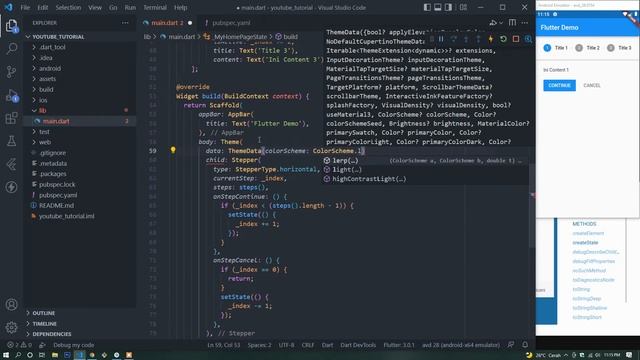Expand the build folder
The height and width of the screenshot is (360, 640).
[46, 89]
